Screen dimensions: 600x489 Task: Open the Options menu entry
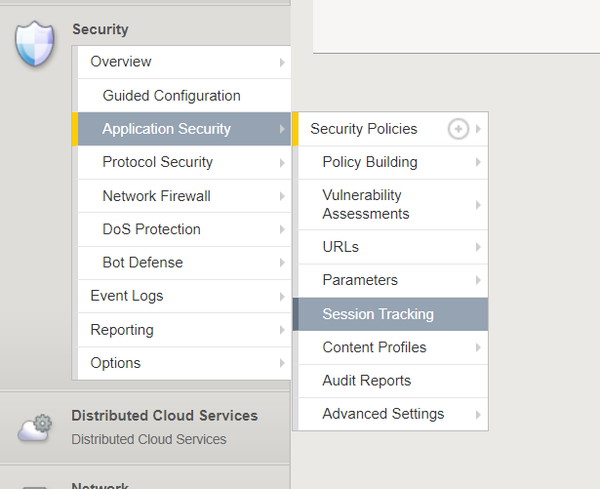click(115, 363)
